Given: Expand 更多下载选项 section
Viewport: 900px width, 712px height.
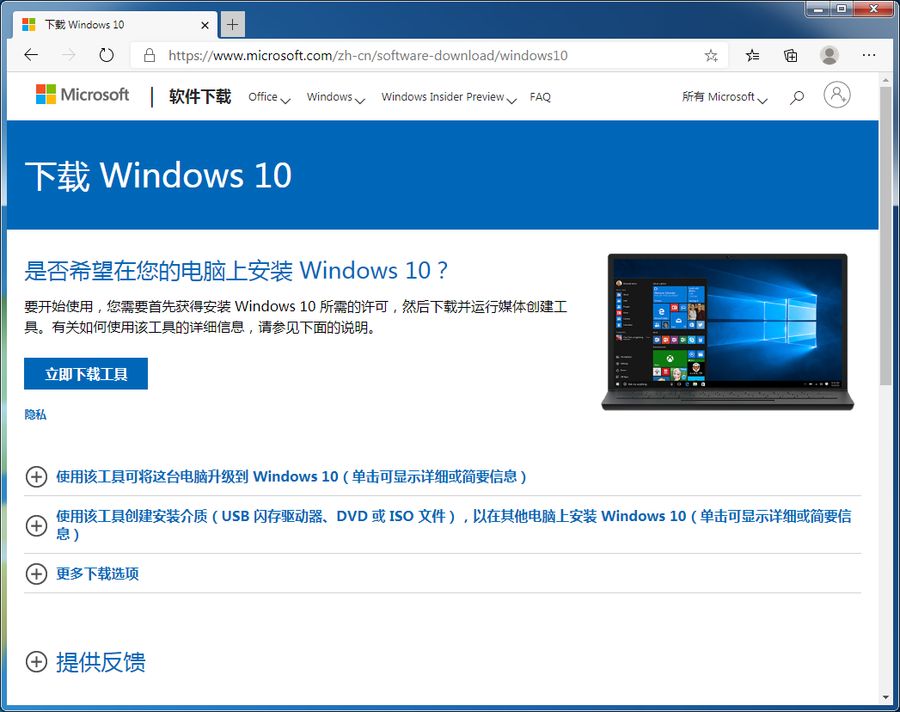Looking at the screenshot, I should (x=83, y=574).
